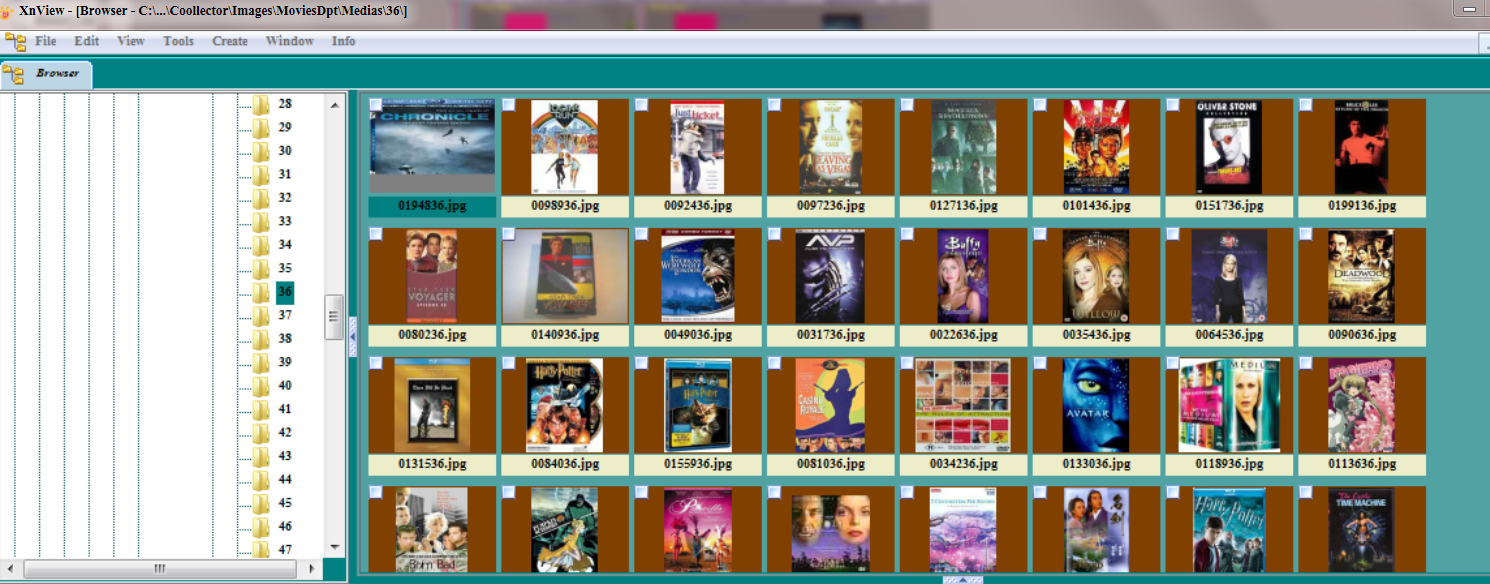Tick checkbox on 0194836.jpg thumbnail
Image resolution: width=1490 pixels, height=584 pixels.
[375, 104]
